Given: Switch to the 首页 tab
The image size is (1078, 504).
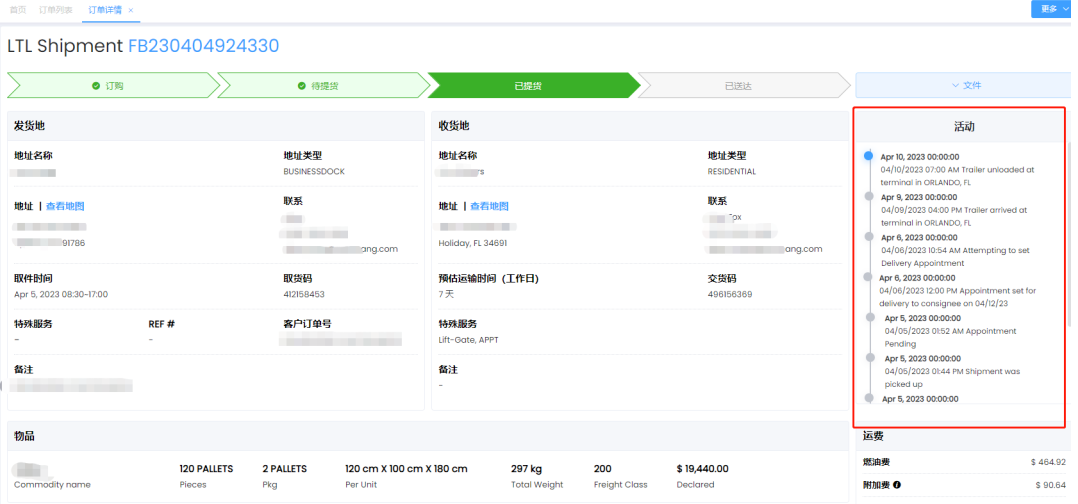Looking at the screenshot, I should pos(19,9).
